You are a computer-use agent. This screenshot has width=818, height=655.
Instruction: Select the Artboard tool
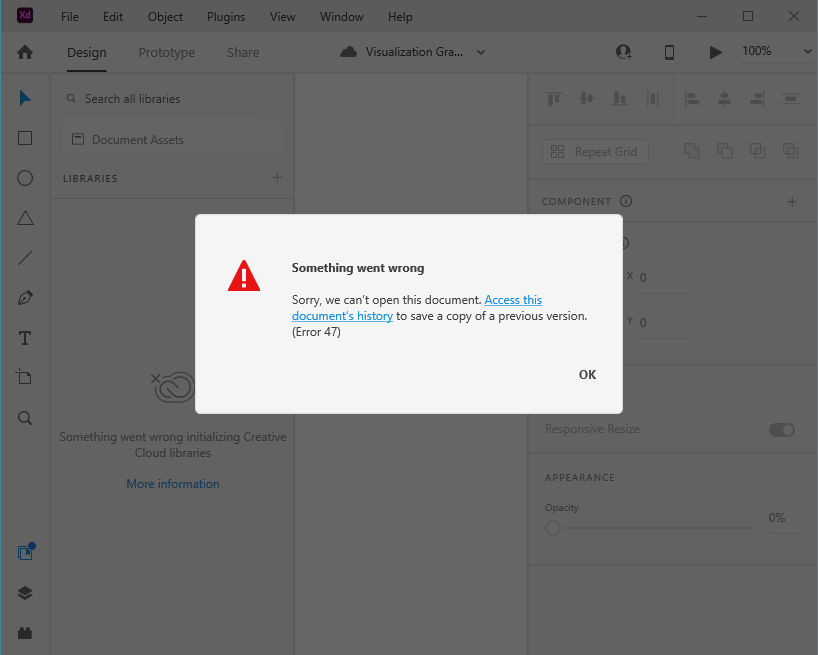(24, 378)
